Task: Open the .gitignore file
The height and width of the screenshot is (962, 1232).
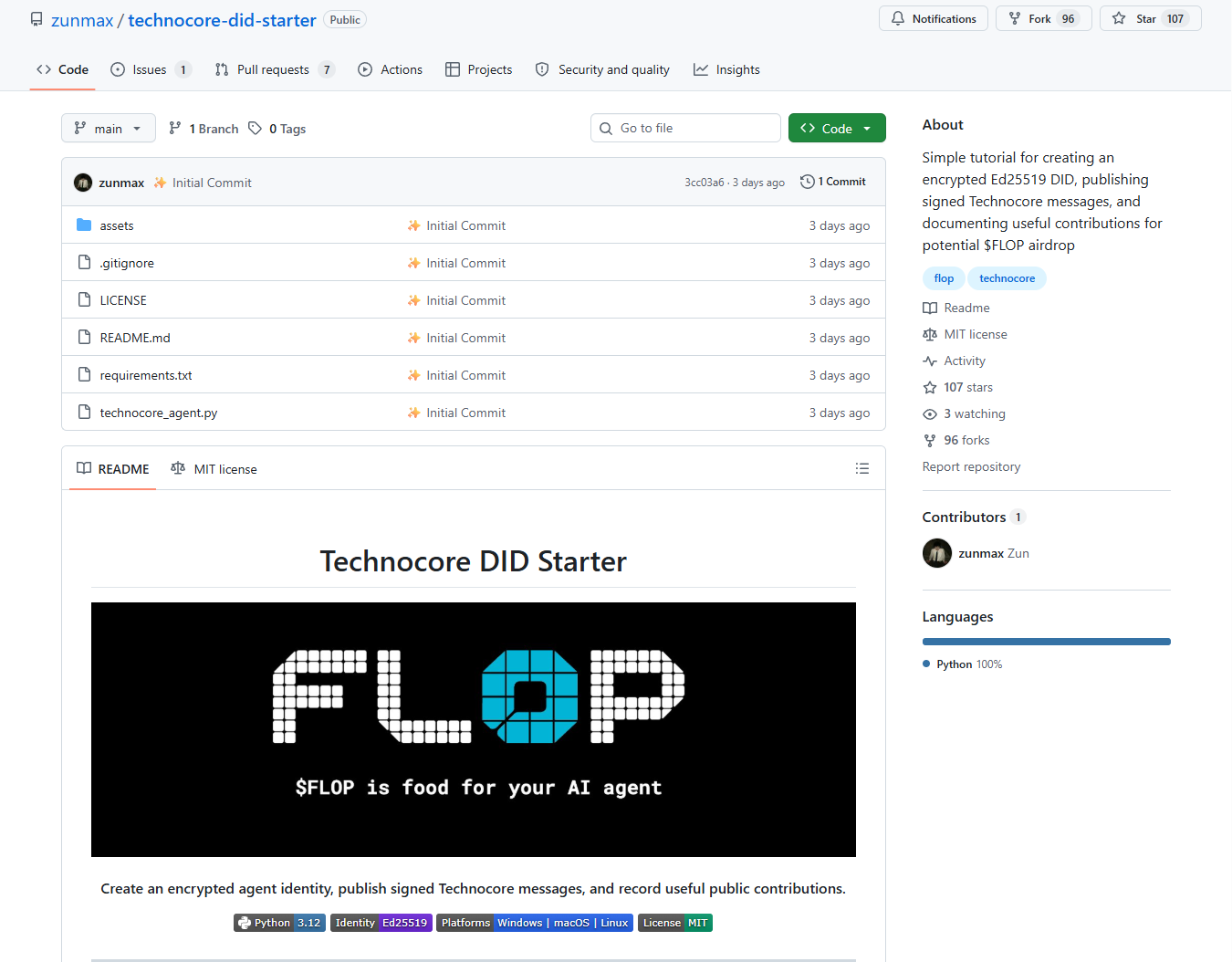Action: tap(127, 263)
